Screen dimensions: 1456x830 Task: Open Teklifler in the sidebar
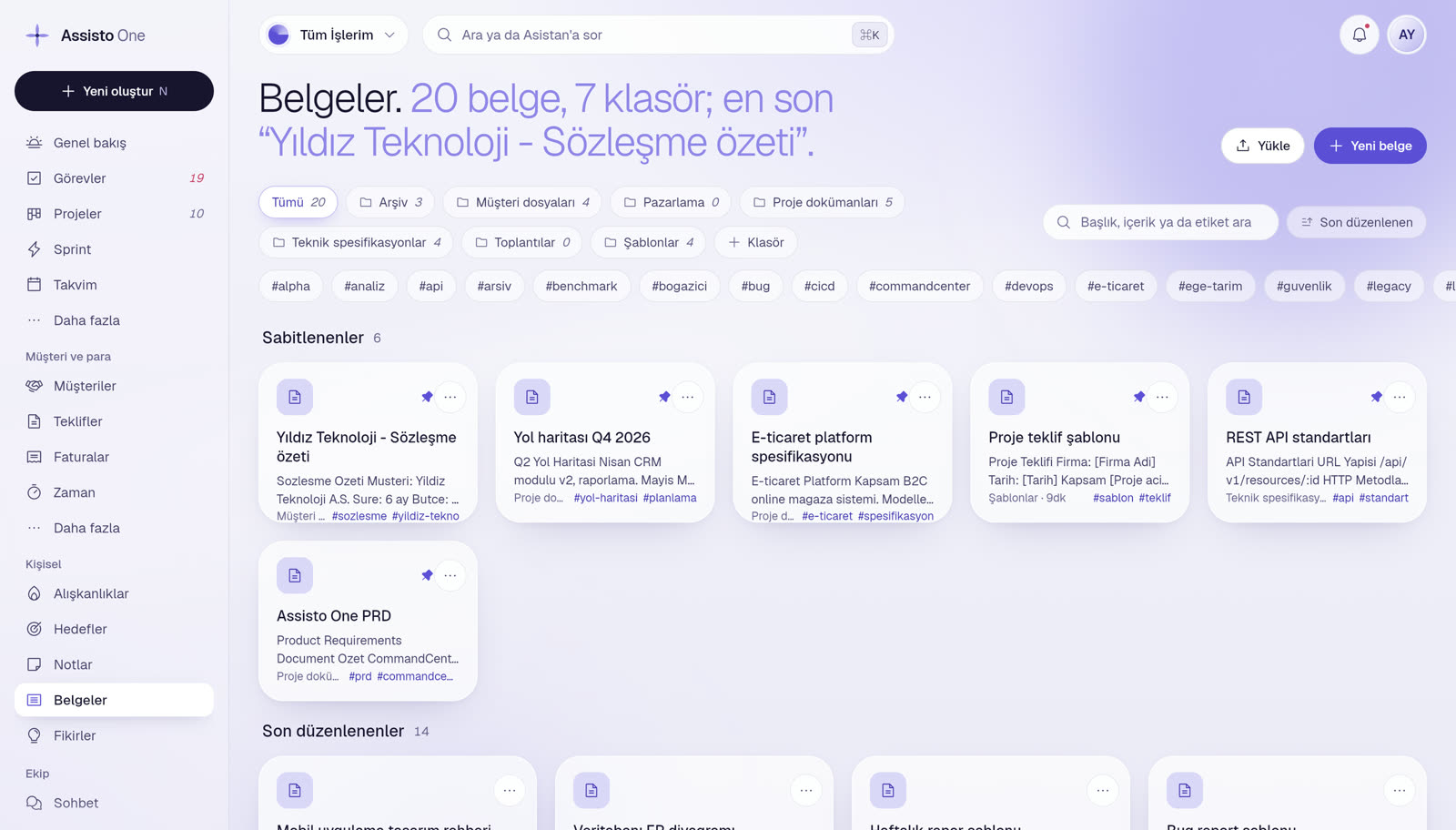114,421
